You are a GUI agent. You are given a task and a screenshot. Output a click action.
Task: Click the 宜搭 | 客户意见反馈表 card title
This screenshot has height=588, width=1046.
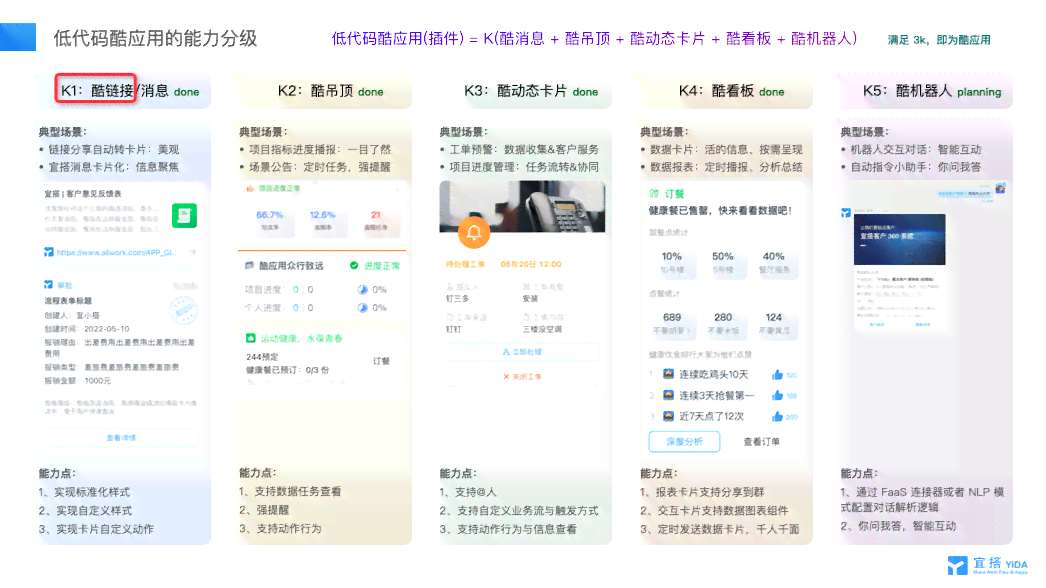(x=83, y=194)
